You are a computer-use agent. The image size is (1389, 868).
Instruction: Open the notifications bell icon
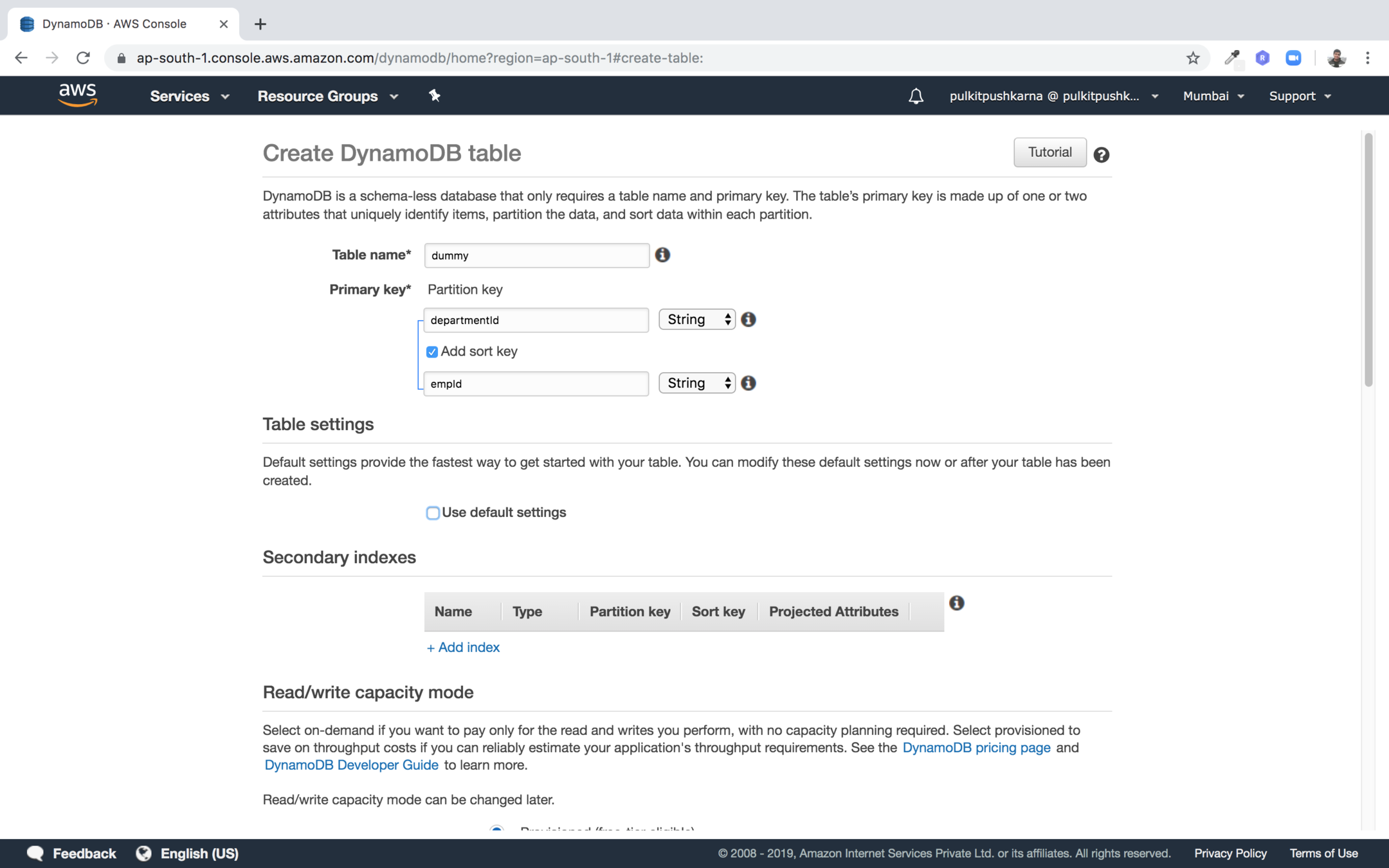[915, 96]
